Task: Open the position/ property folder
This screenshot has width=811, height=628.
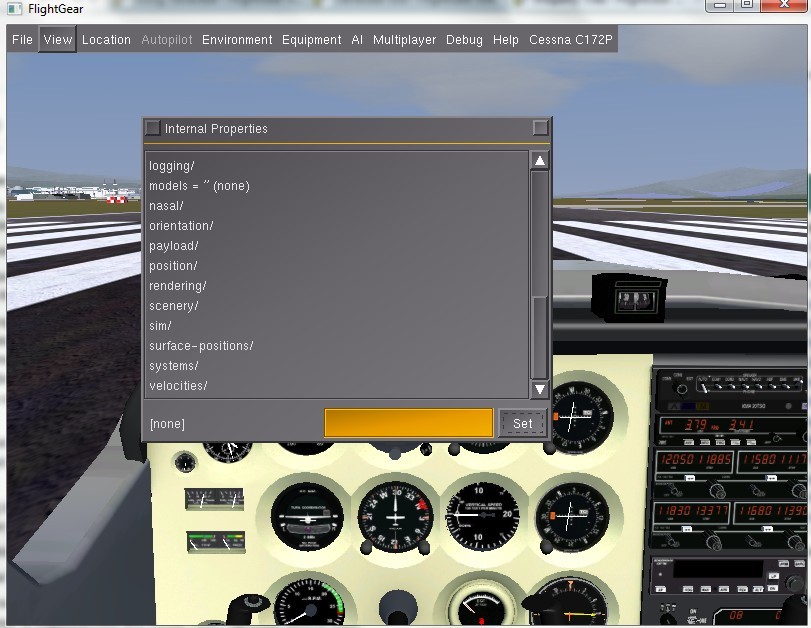Action: click(173, 266)
